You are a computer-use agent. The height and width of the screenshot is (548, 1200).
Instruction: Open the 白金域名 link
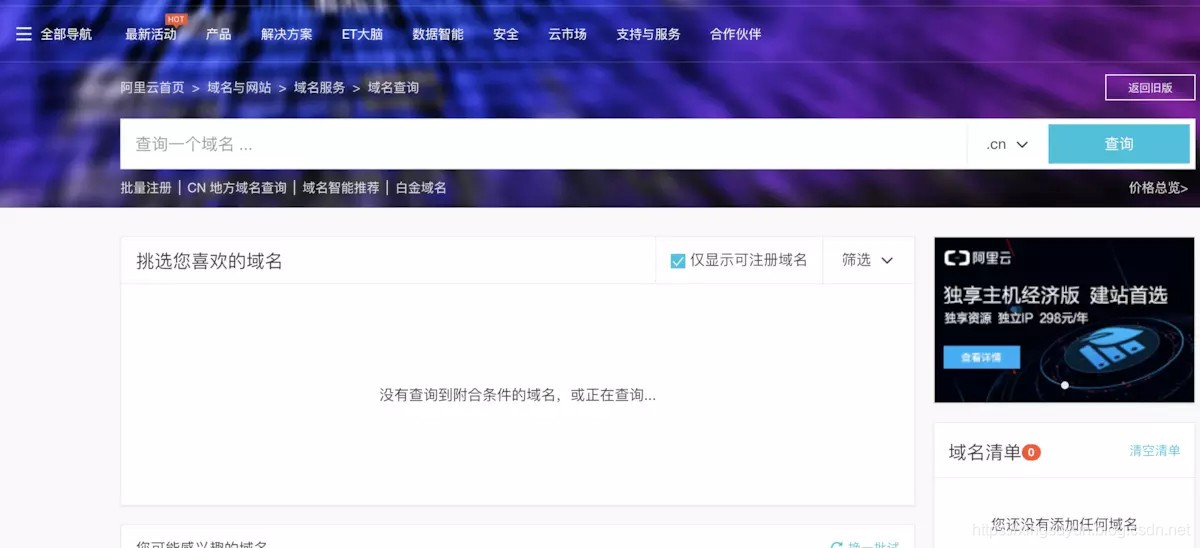pos(421,188)
